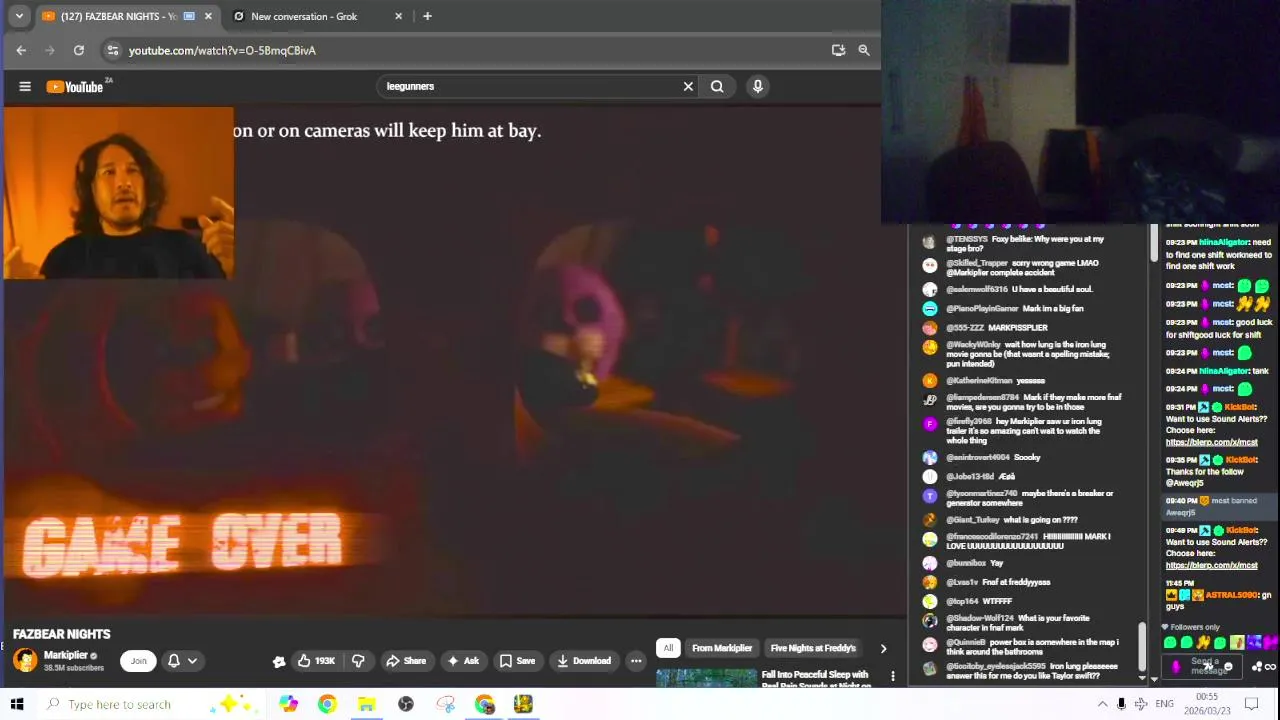Close the FAZBEAR NIGHTS tab
This screenshot has height=720, width=1280.
click(208, 16)
